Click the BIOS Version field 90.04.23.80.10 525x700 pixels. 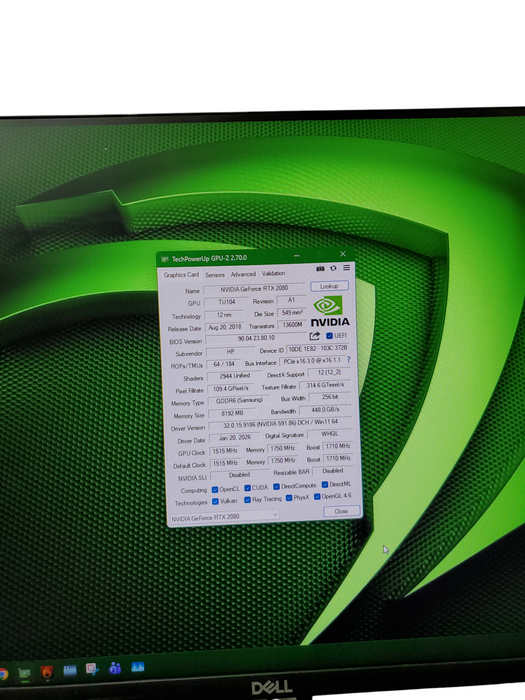pyautogui.click(x=256, y=338)
